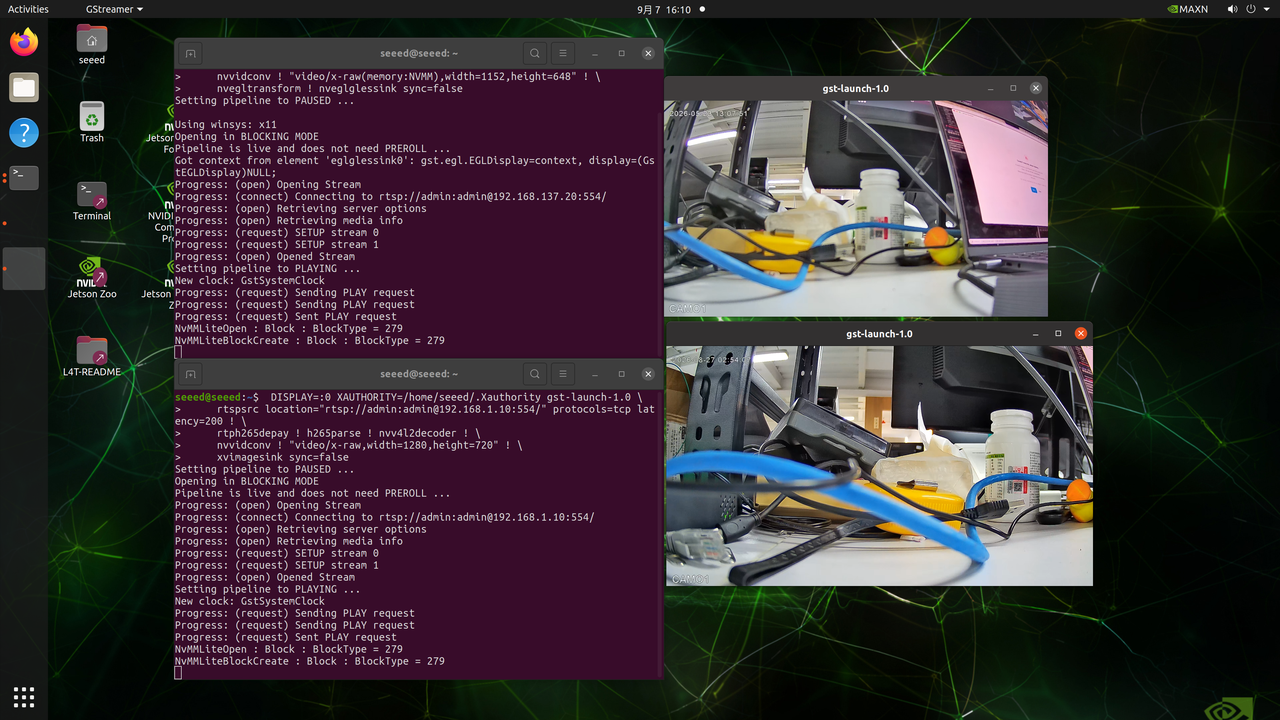Screen dimensions: 1280x720
Task: Open L4T-README folder on desktop
Action: (92, 356)
